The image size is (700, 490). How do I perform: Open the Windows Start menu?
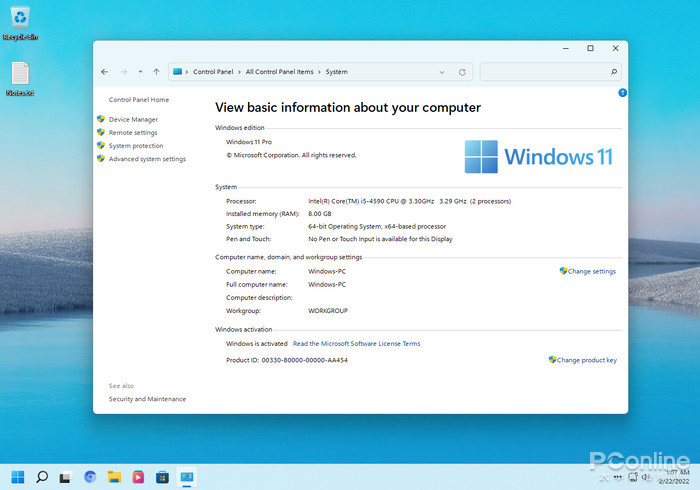(x=18, y=477)
